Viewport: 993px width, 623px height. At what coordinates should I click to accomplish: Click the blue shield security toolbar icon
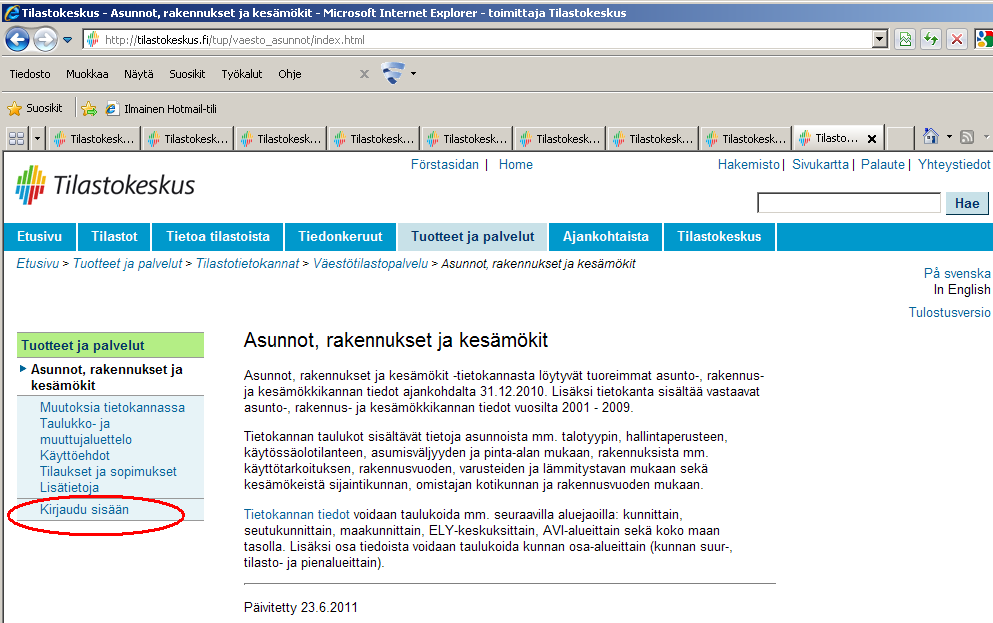[x=393, y=73]
